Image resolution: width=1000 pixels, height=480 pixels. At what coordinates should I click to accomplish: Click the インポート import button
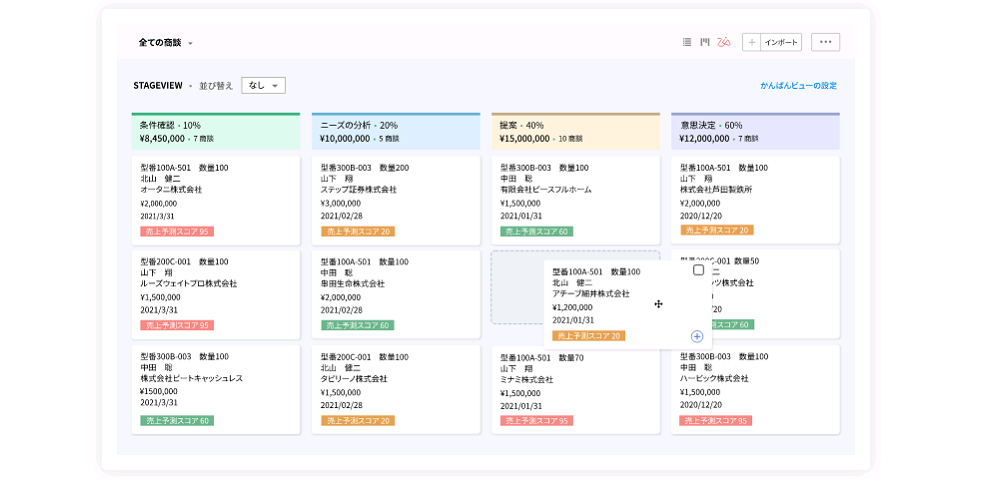coord(781,42)
